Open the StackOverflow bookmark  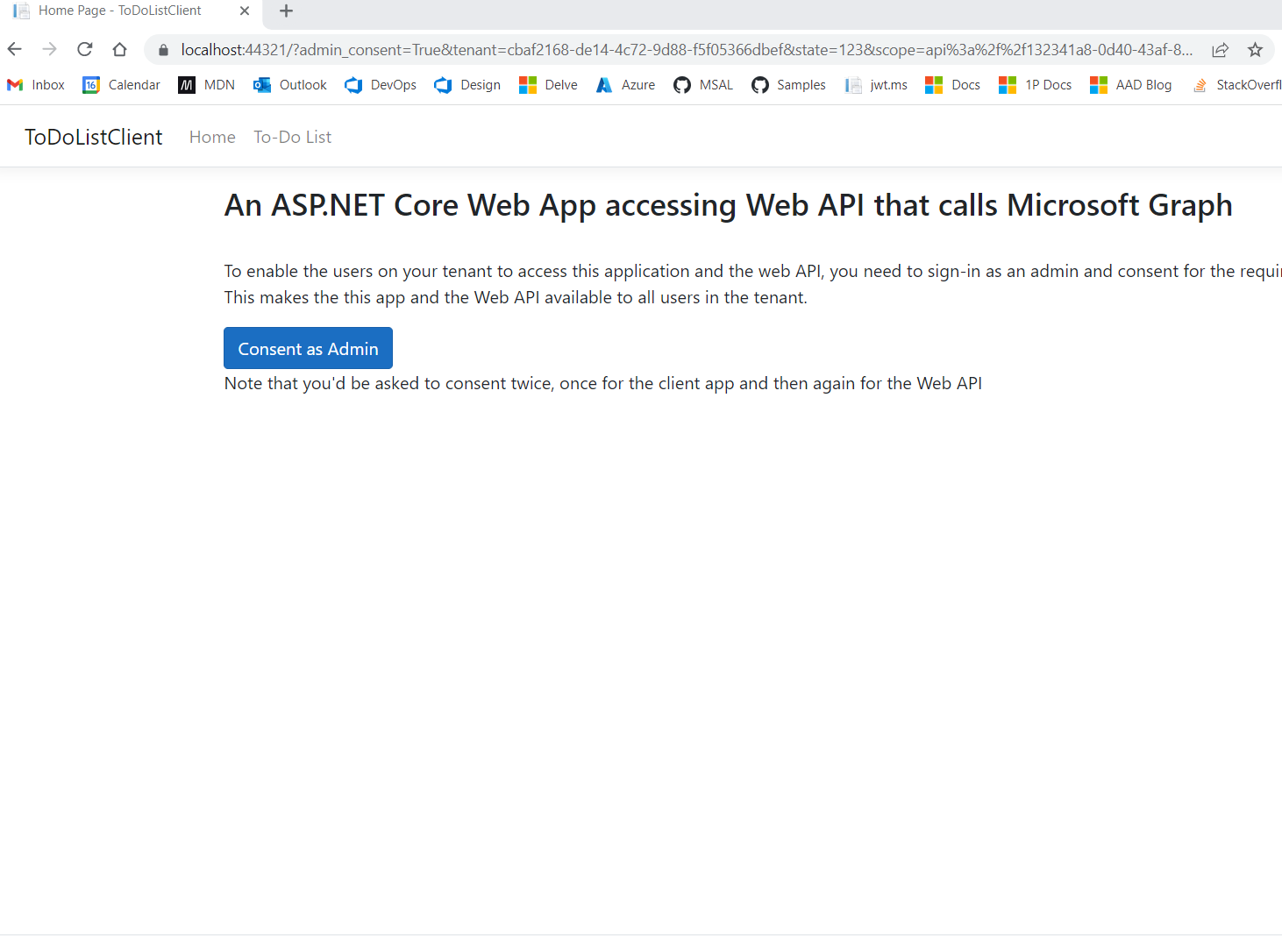tap(1236, 85)
